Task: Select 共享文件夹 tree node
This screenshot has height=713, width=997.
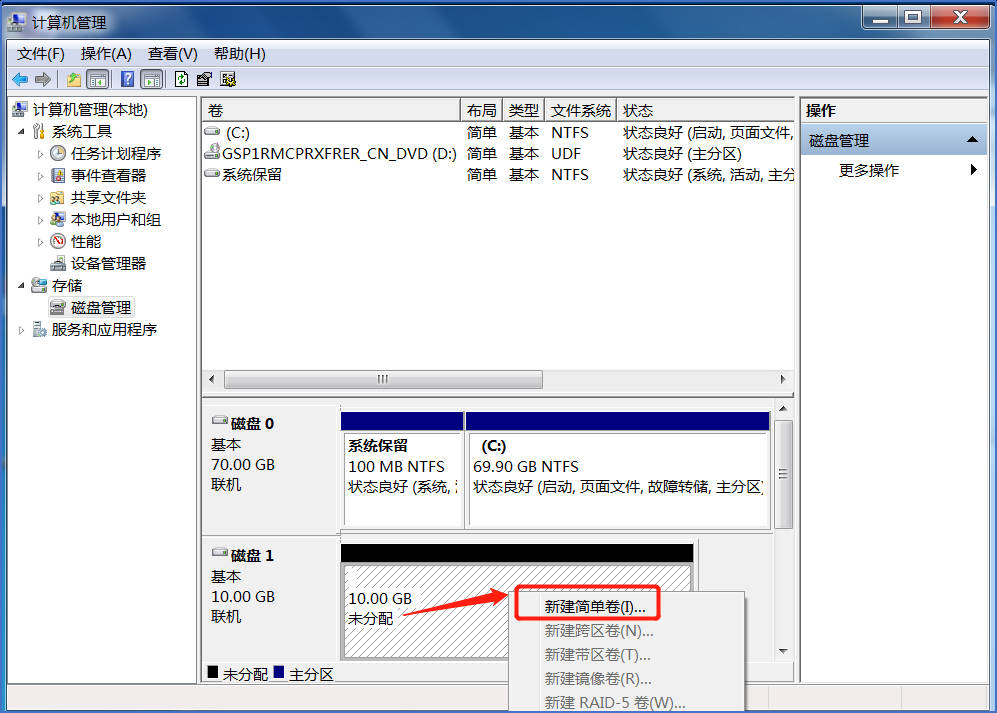Action: coord(108,197)
